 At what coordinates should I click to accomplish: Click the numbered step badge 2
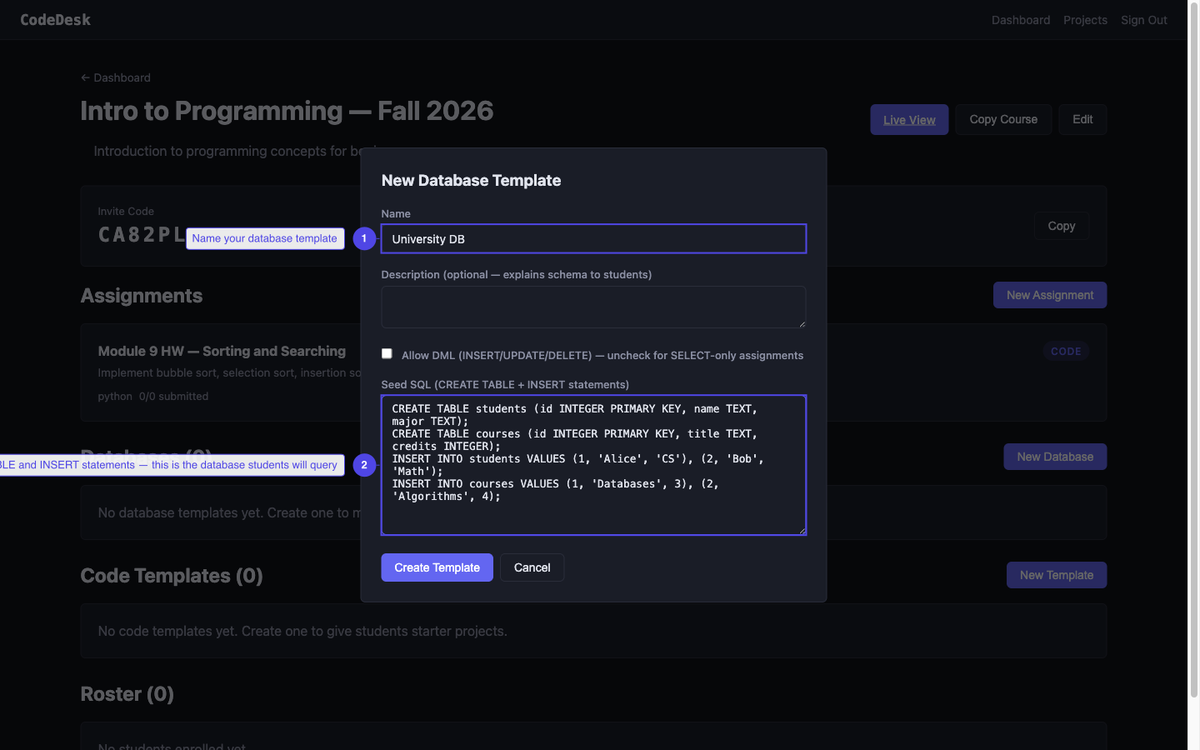click(x=364, y=464)
